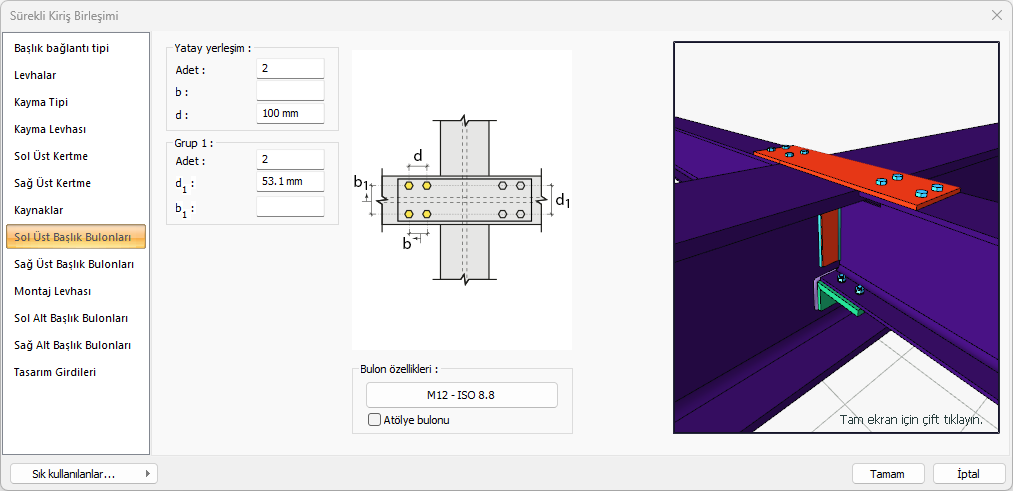Open the M12 - ISO 8.8 bolt selector

(x=461, y=395)
